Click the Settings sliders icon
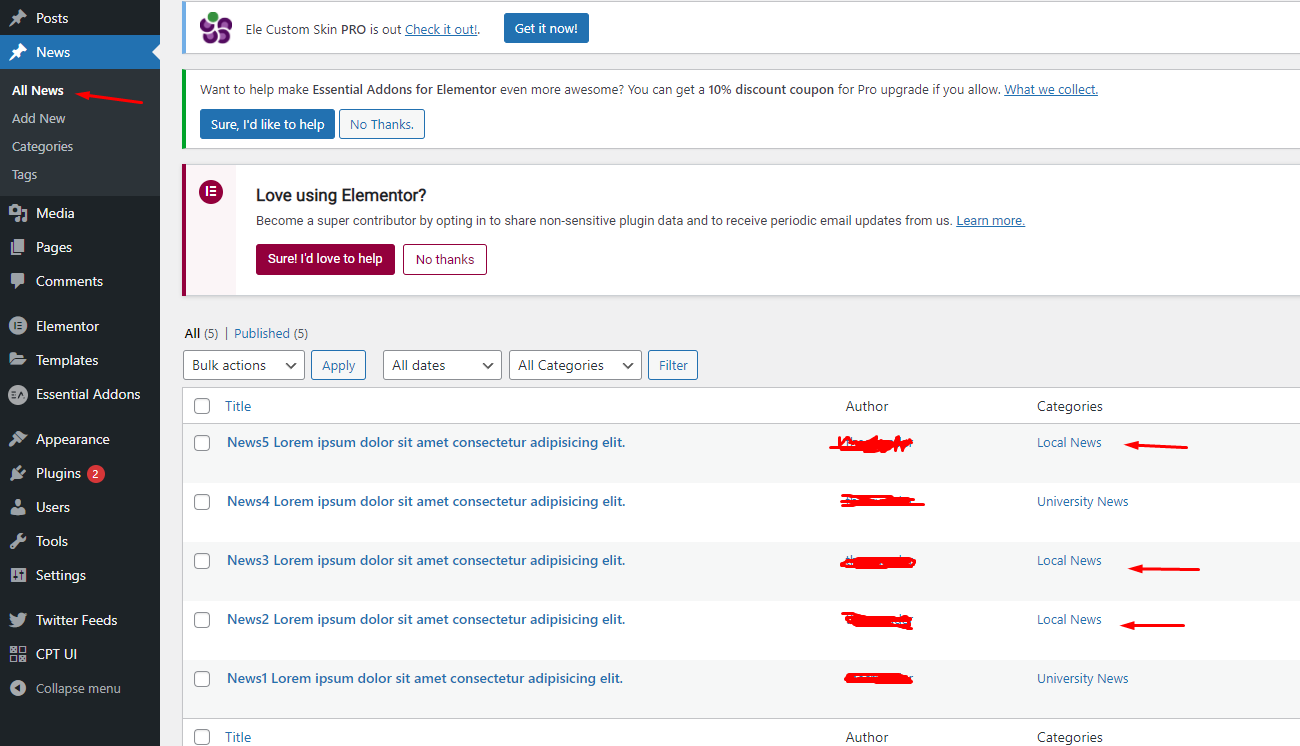1300x746 pixels. coord(18,575)
